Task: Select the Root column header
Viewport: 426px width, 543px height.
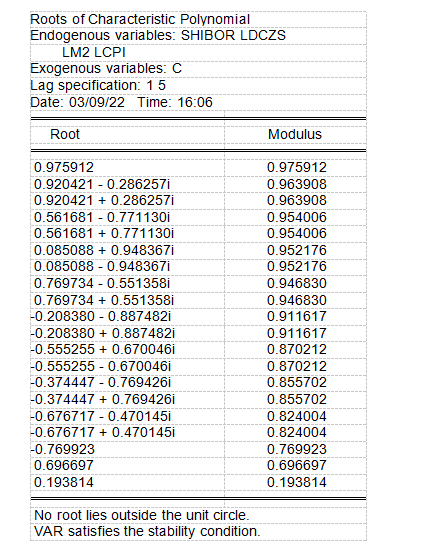Action: click(65, 134)
